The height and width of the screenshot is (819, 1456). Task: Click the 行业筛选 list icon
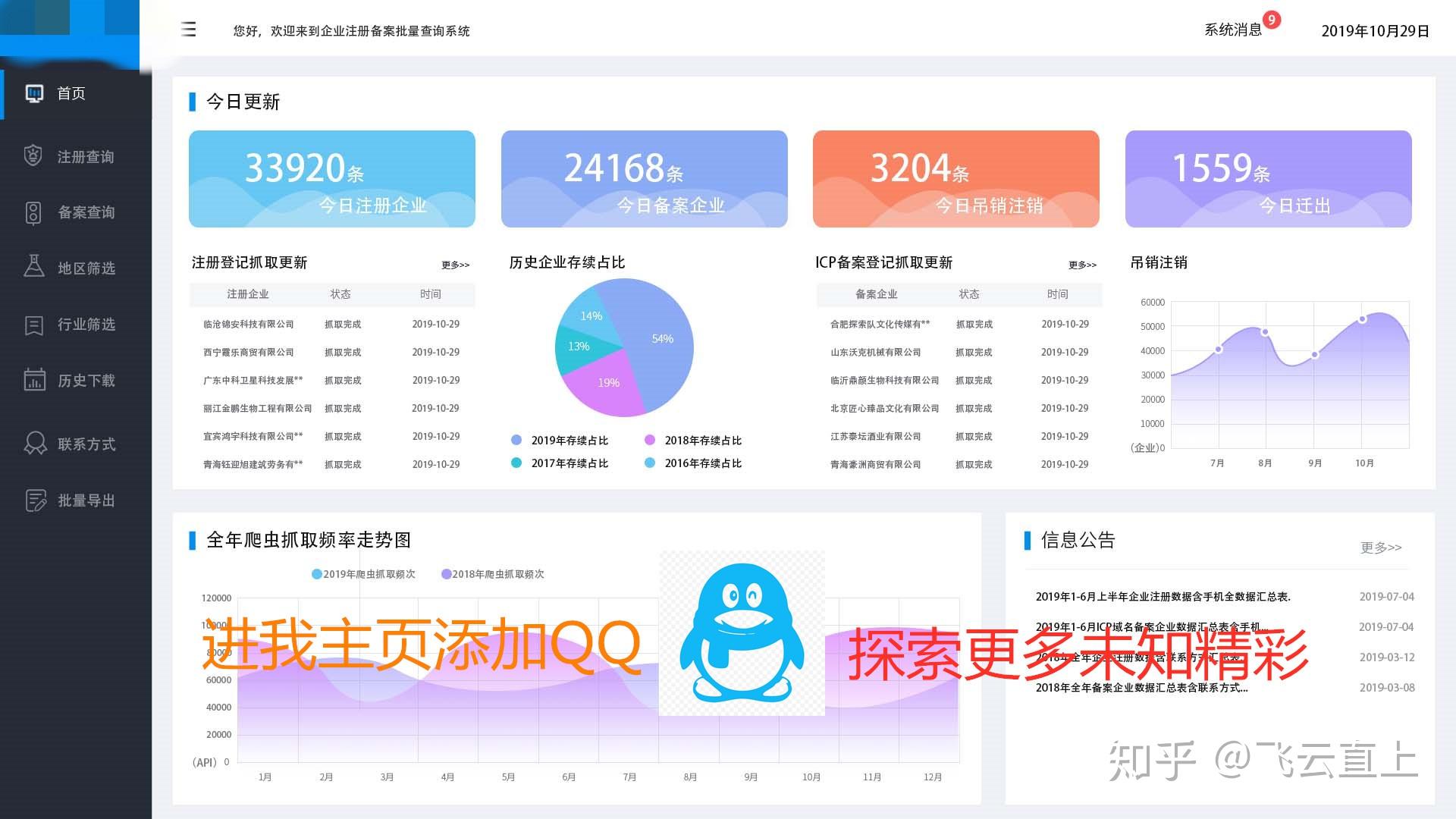point(33,325)
